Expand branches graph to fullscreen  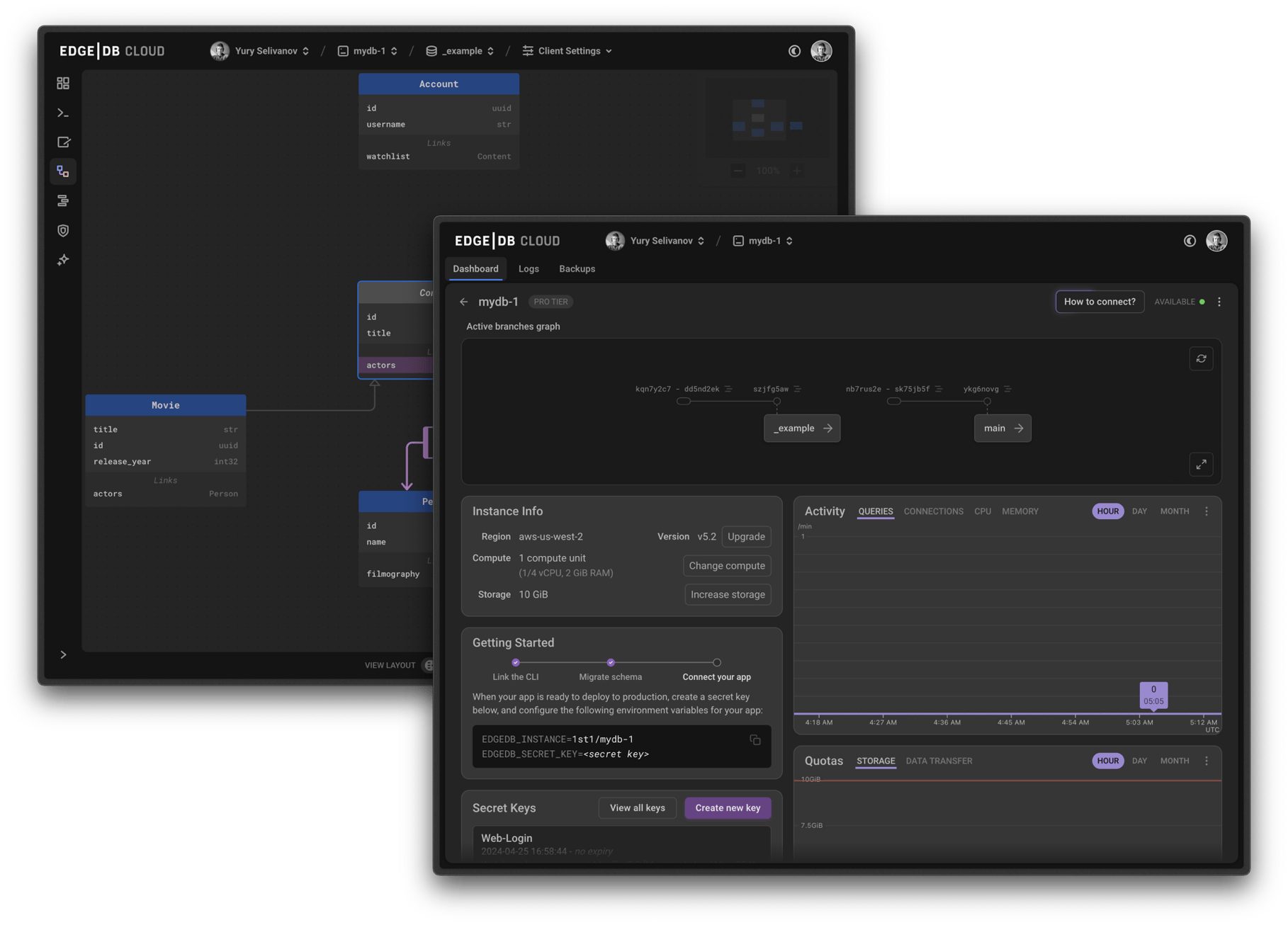[x=1201, y=465]
